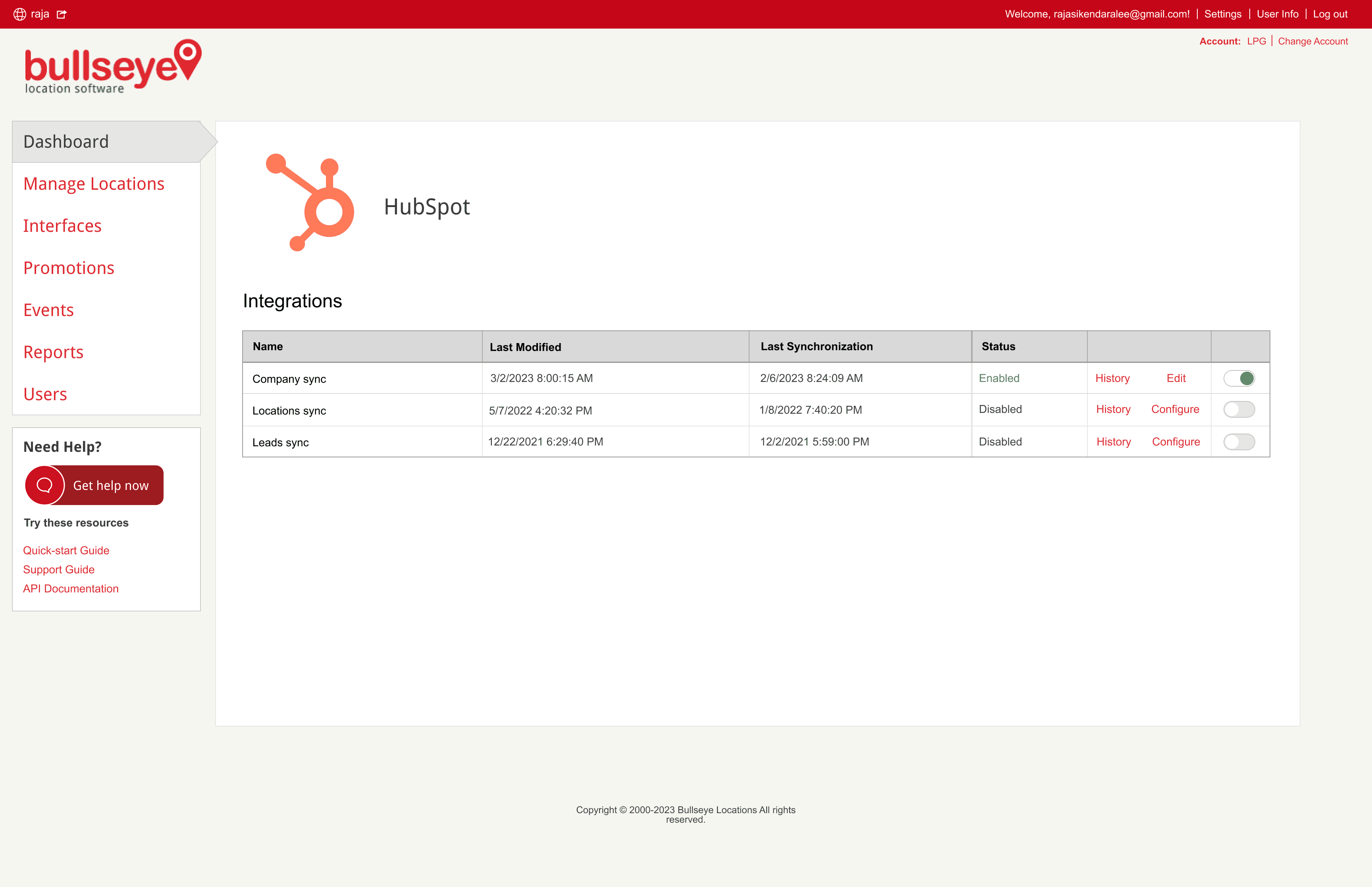Open History for Locations sync
The image size is (1372, 887).
tap(1113, 409)
